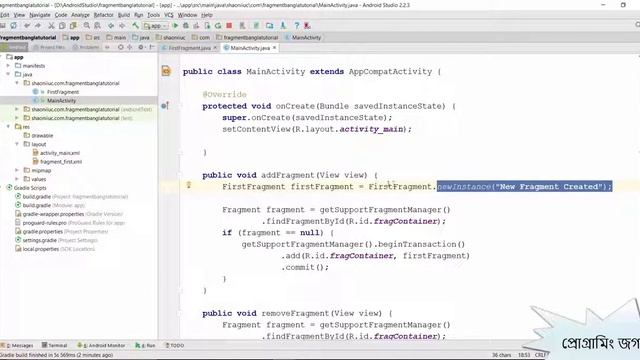
Task: Open the VCS menu
Action: 169,15
